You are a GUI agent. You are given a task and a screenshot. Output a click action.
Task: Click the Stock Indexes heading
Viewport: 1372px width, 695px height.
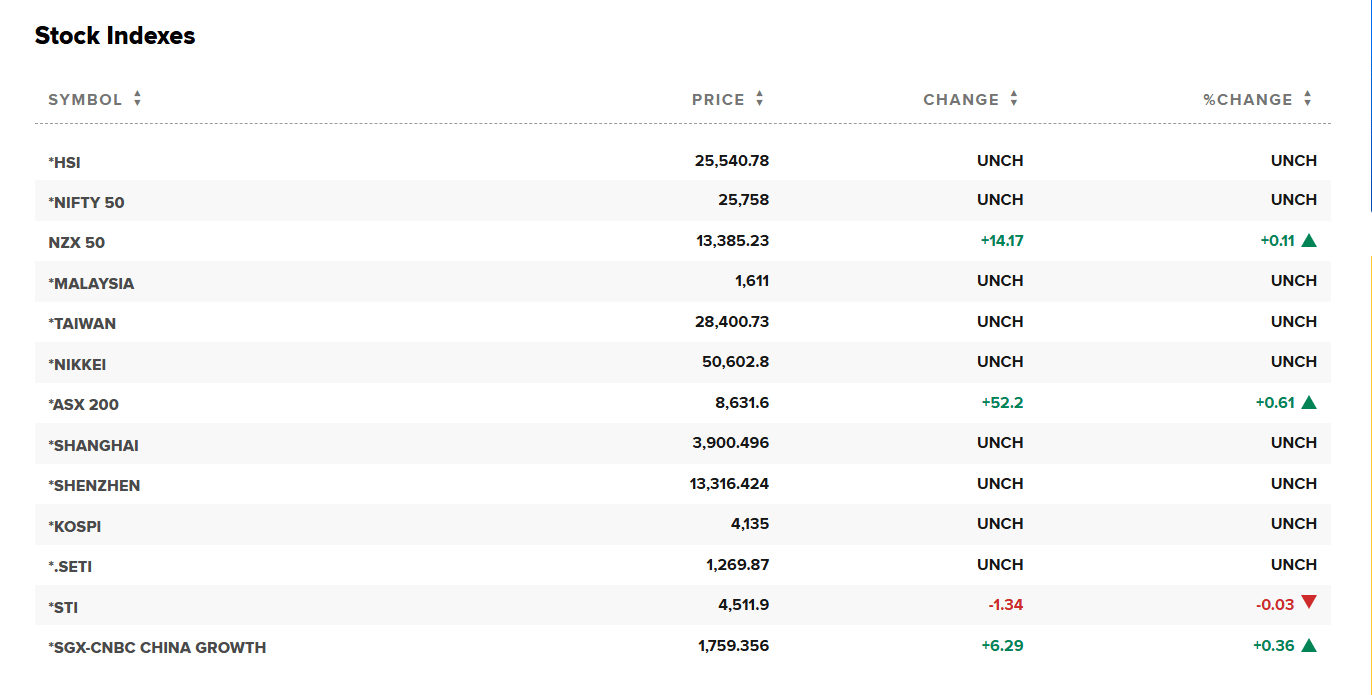pos(115,36)
